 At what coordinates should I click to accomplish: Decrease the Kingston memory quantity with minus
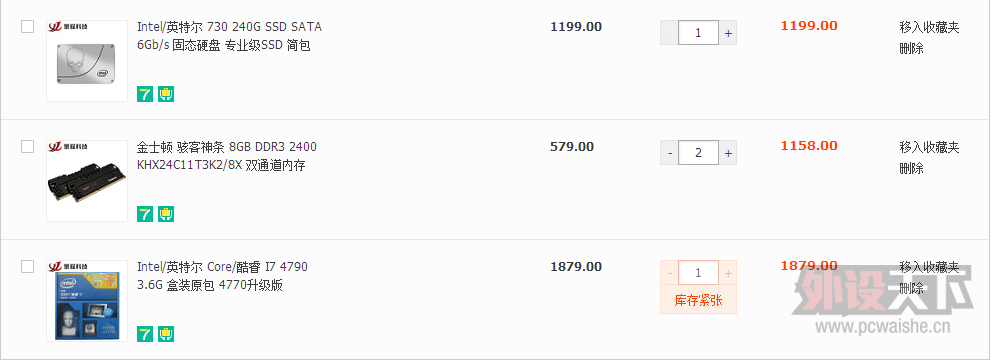coord(669,152)
